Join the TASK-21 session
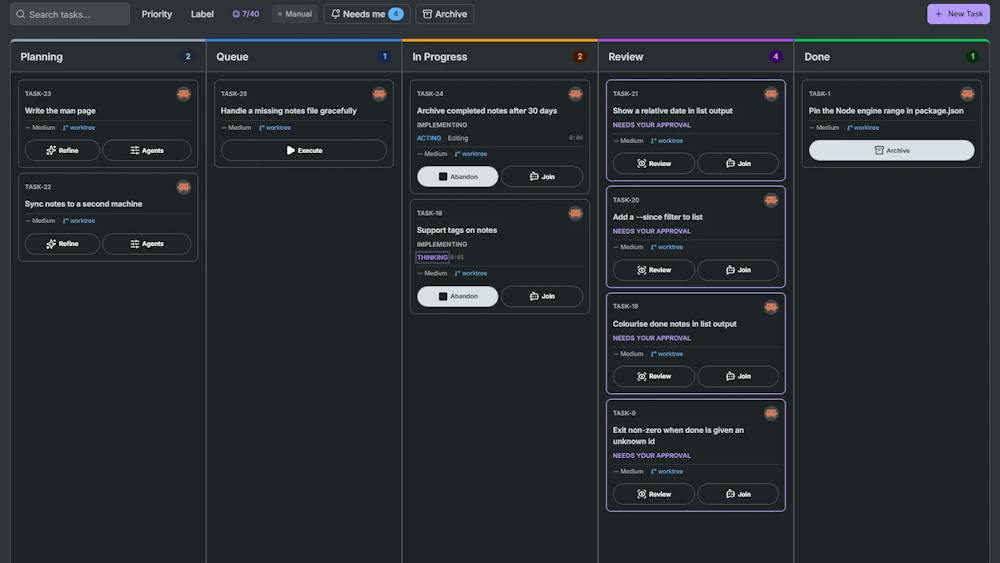 click(738, 164)
